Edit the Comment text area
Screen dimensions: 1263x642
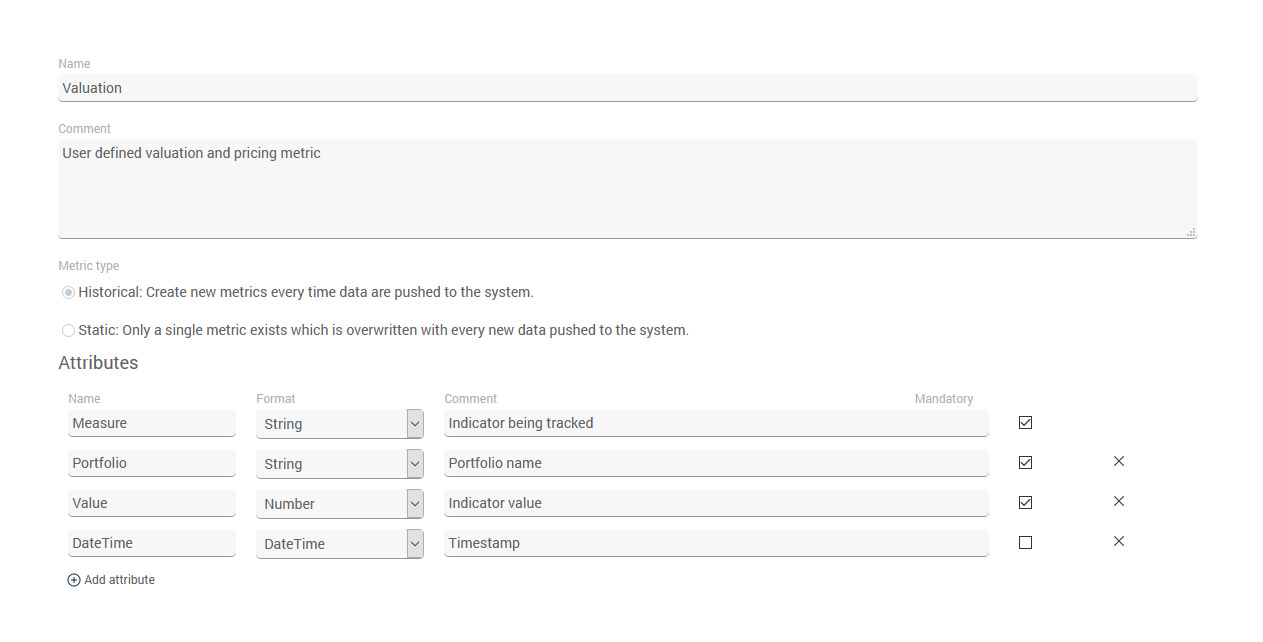pyautogui.click(x=628, y=189)
